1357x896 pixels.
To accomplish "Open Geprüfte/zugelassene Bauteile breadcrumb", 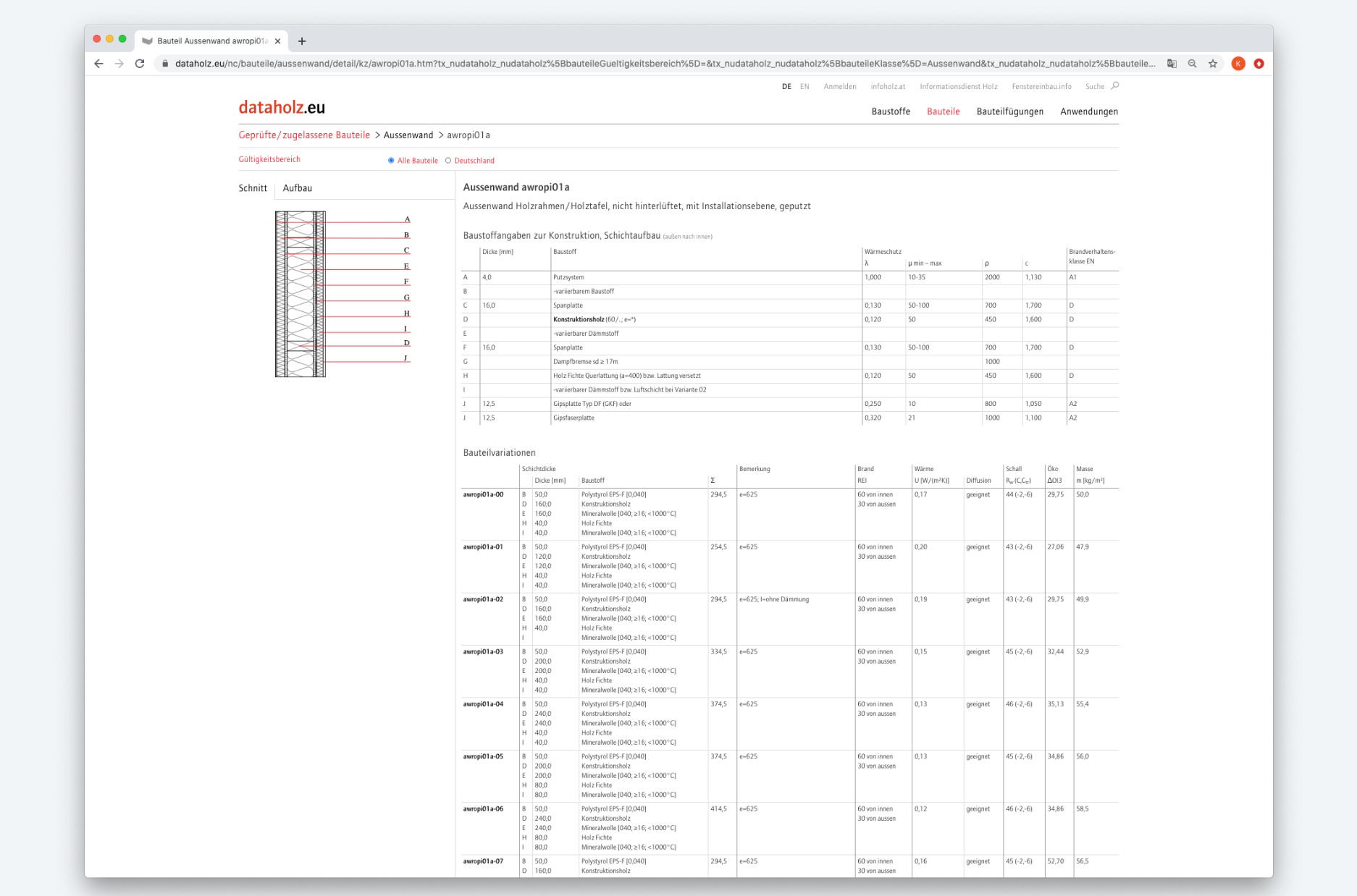I will [x=304, y=135].
